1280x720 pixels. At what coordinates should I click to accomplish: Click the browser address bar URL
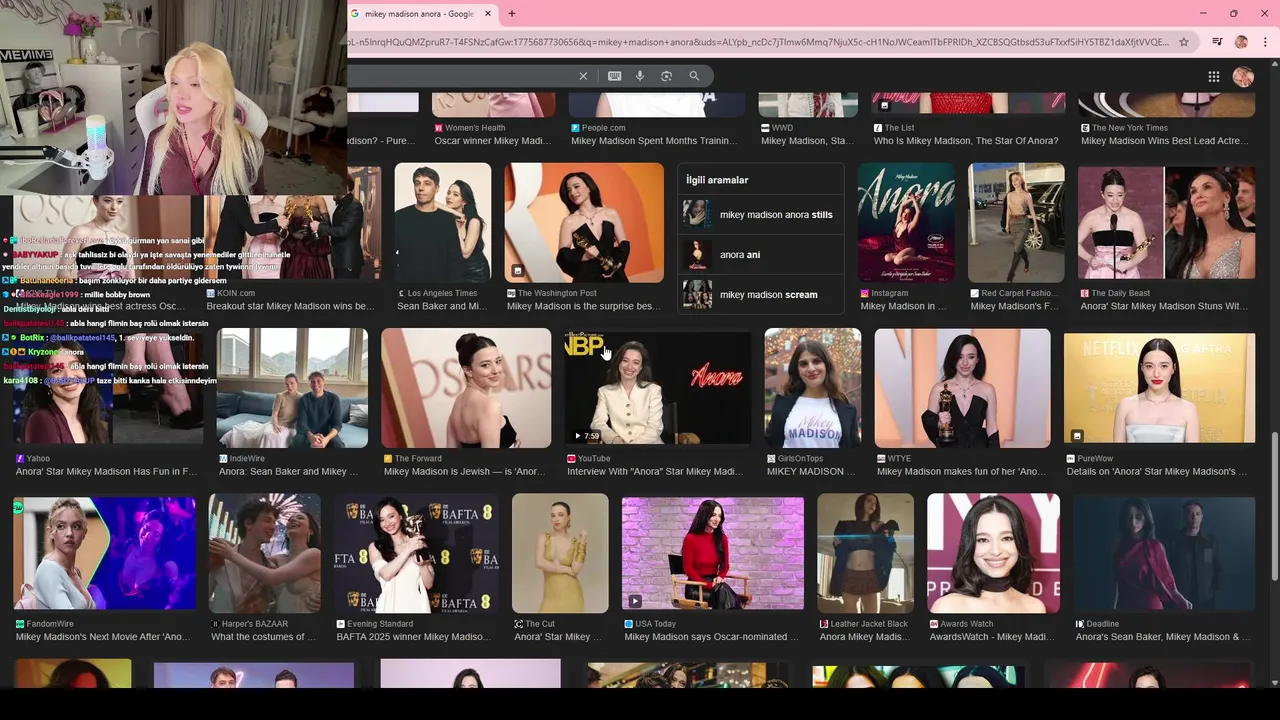coord(758,42)
